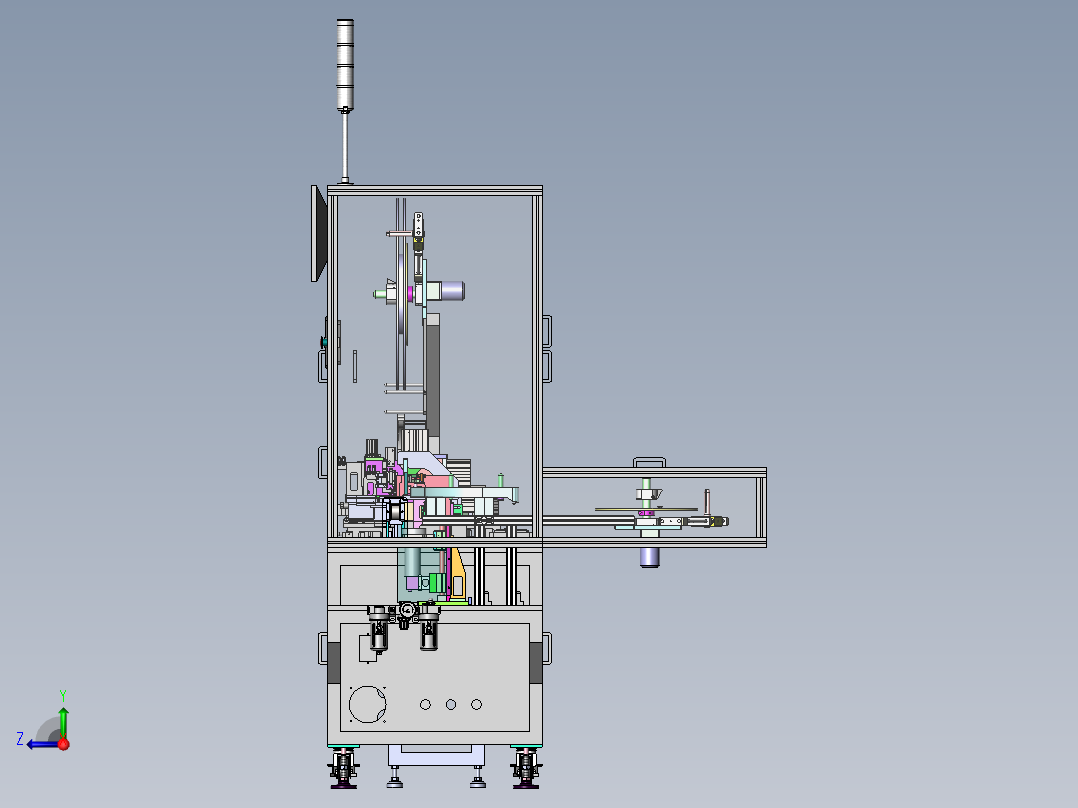Select the large circular cutout on lower panel
The height and width of the screenshot is (808, 1078).
[367, 704]
